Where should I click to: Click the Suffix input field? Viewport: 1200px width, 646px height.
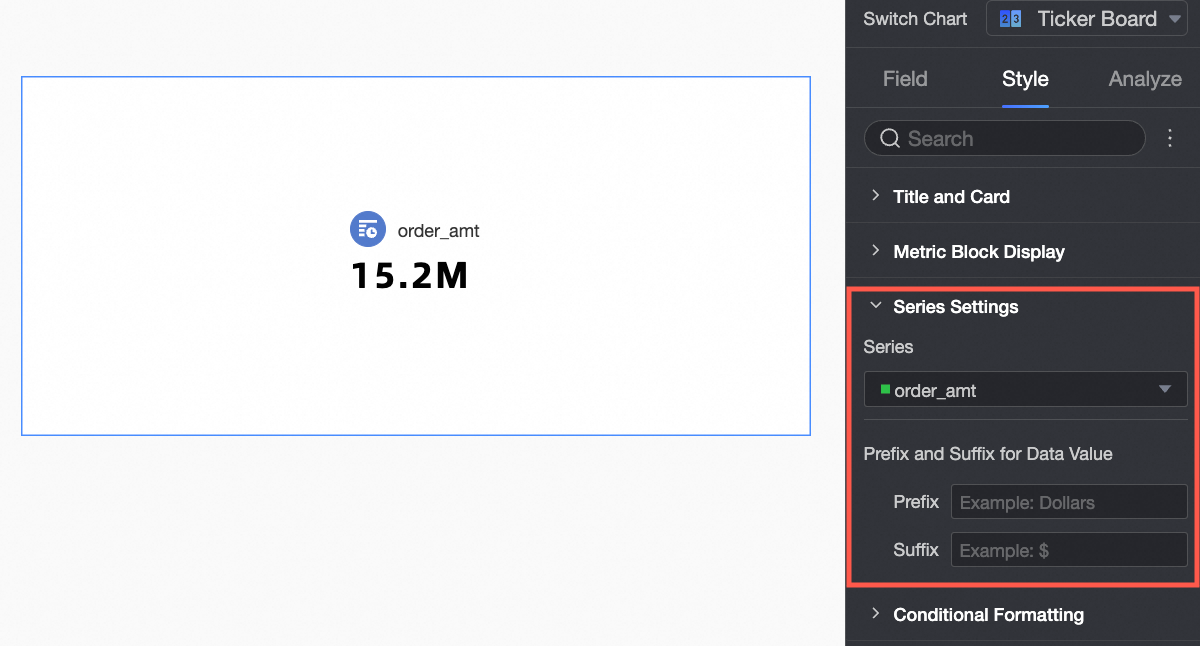click(x=1068, y=550)
